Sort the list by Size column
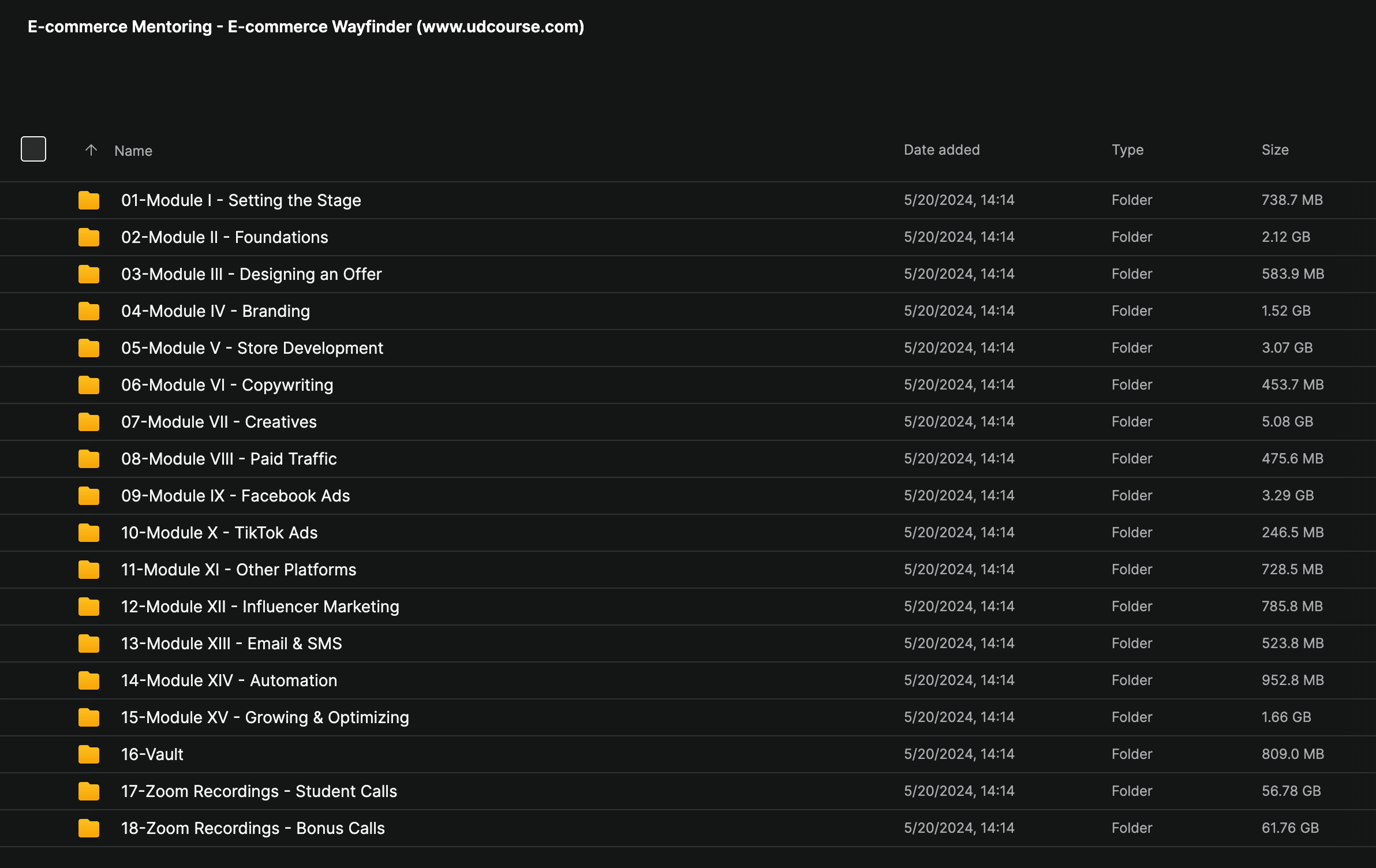The image size is (1376, 868). pos(1274,150)
